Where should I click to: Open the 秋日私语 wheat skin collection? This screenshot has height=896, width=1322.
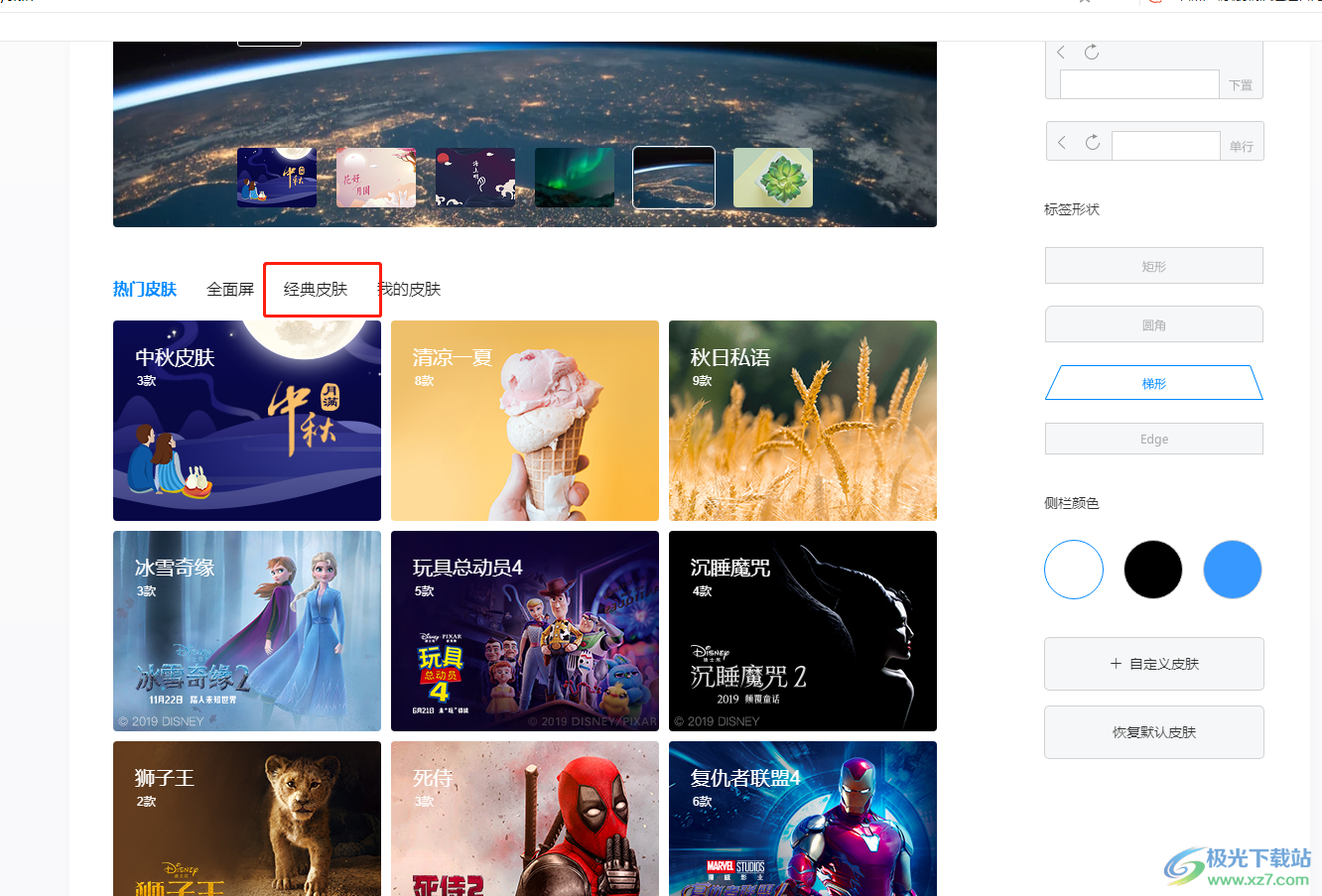[x=803, y=421]
